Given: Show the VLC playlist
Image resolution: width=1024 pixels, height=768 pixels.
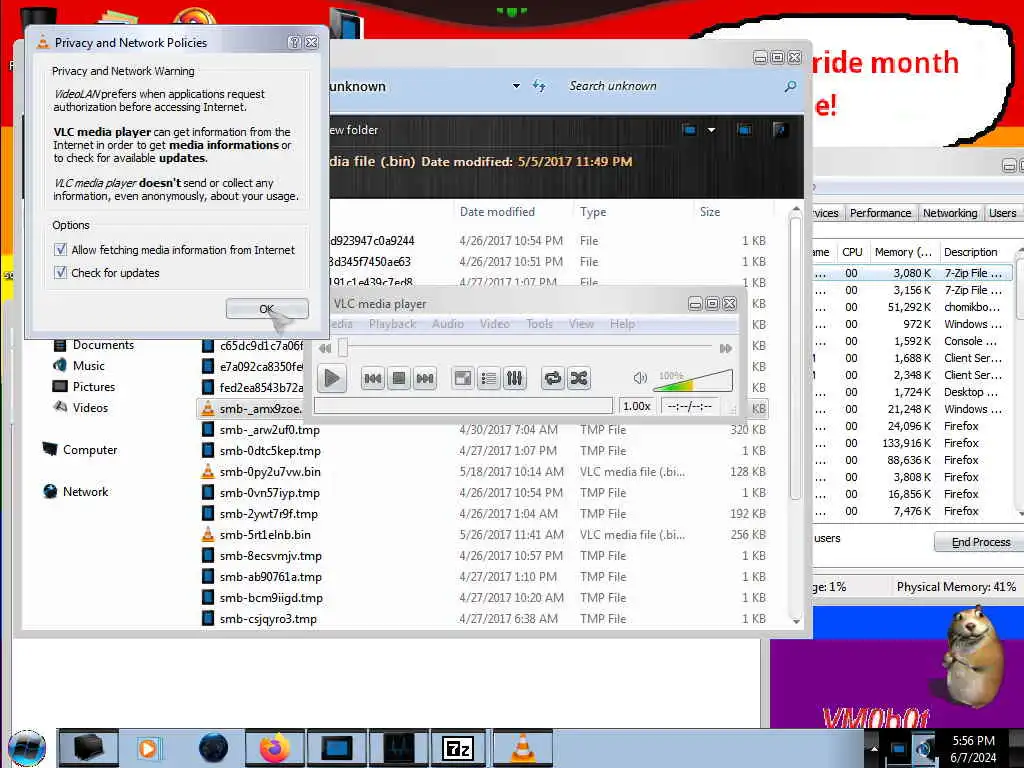Looking at the screenshot, I should (x=488, y=378).
